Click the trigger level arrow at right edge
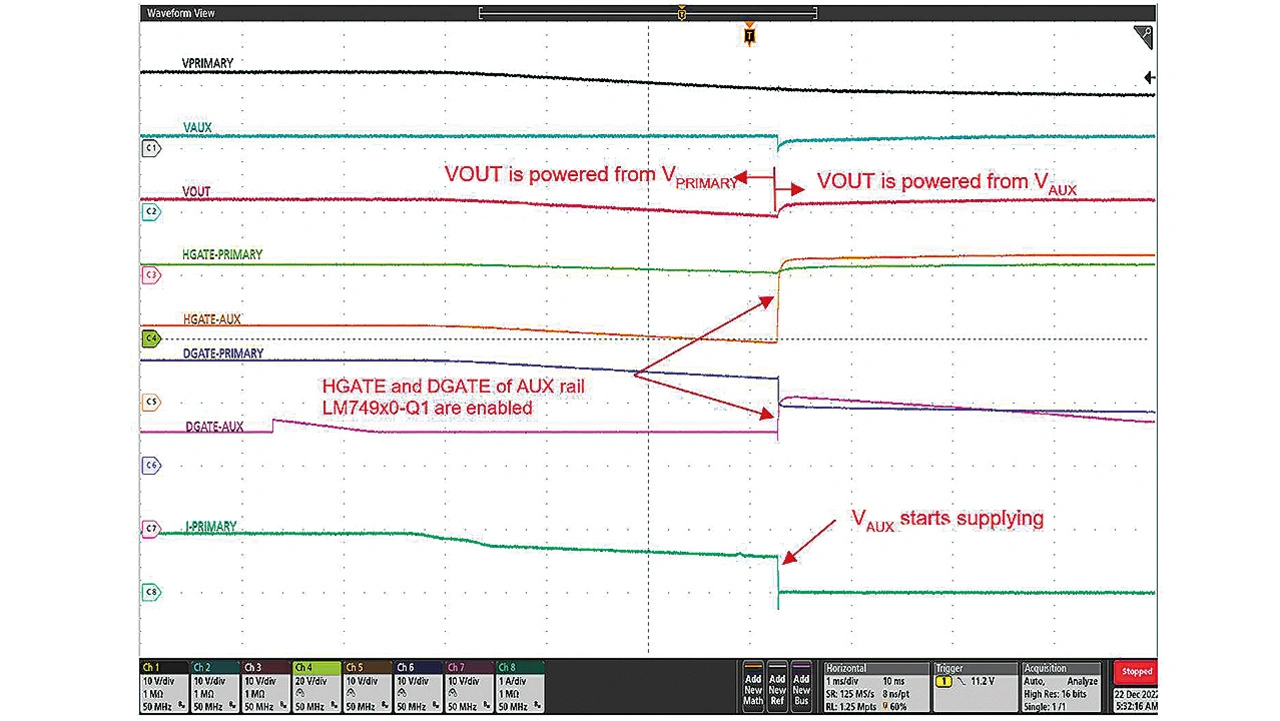The height and width of the screenshot is (721, 1280). pos(1150,77)
